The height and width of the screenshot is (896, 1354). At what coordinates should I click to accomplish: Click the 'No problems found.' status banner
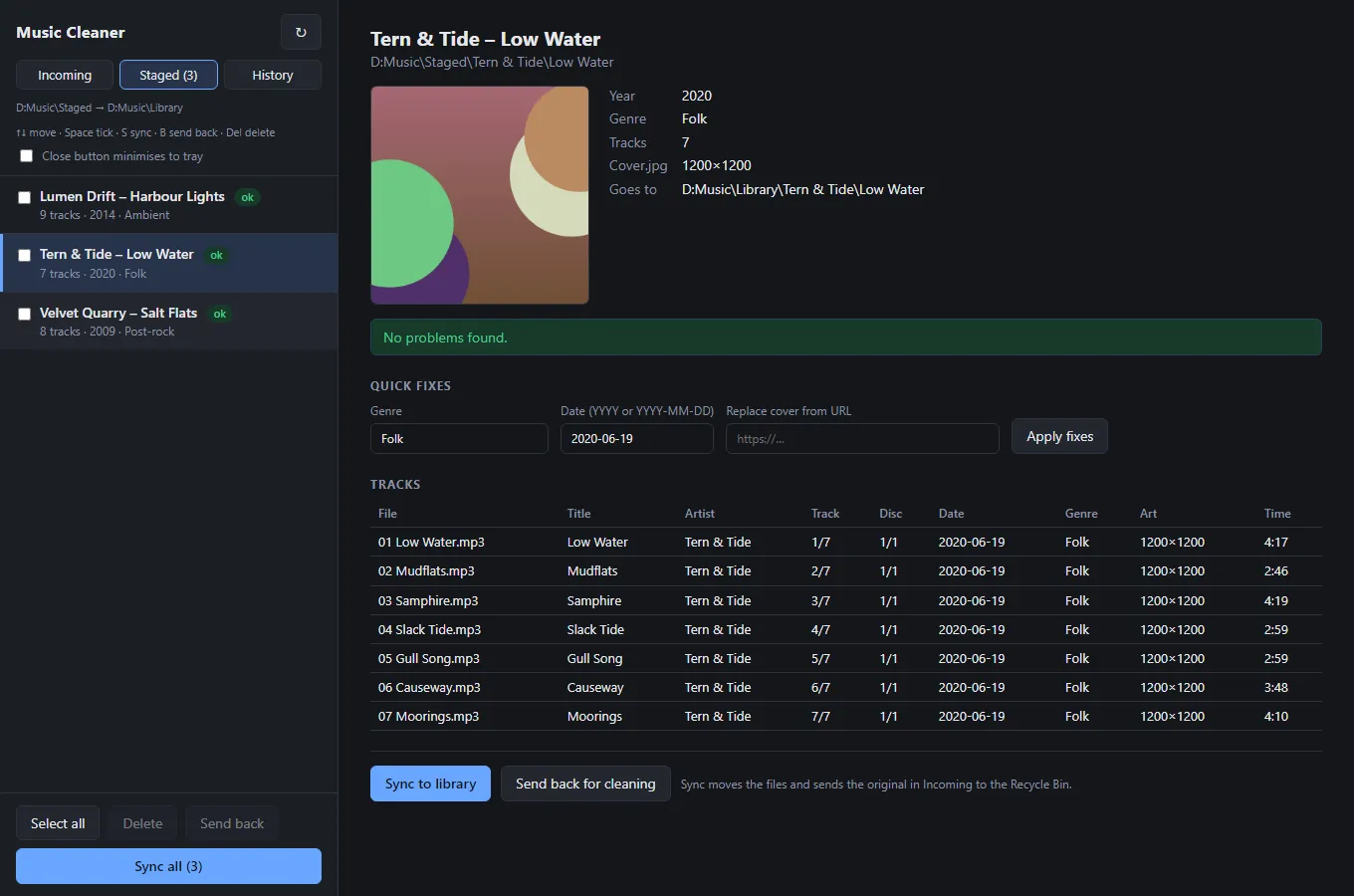pos(846,337)
